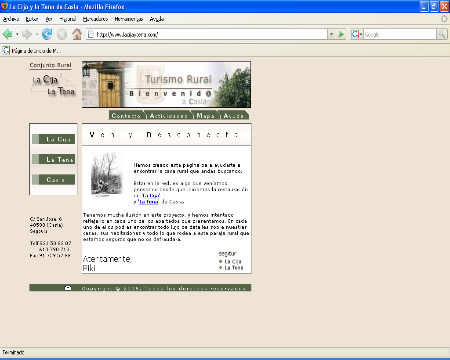Click the page icon in the address bar

tap(90, 34)
